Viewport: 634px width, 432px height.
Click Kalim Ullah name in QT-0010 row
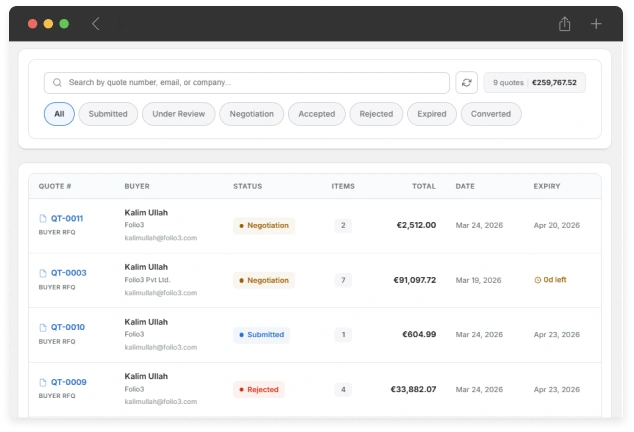point(146,322)
